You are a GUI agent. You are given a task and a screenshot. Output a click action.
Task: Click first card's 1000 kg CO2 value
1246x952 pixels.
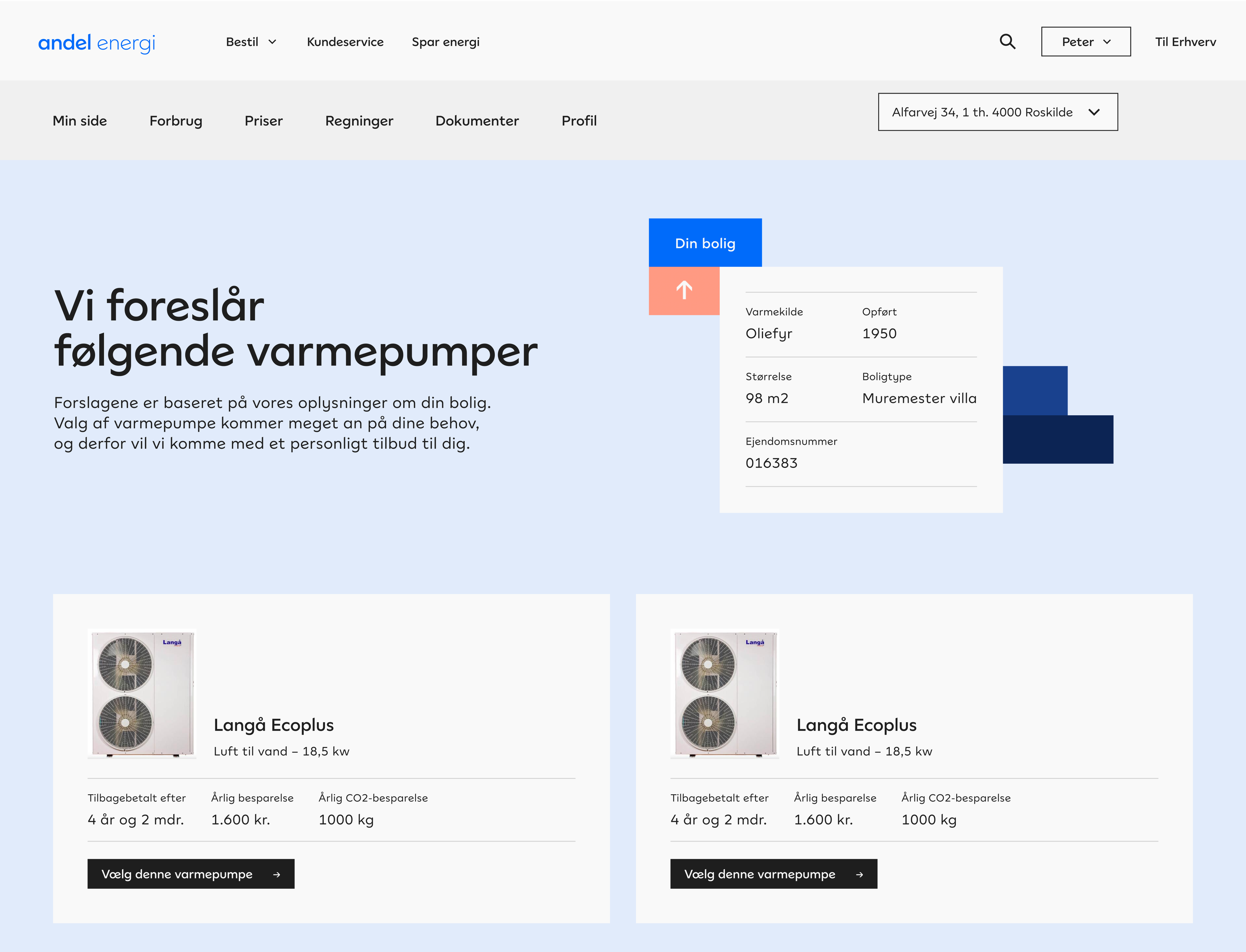346,820
